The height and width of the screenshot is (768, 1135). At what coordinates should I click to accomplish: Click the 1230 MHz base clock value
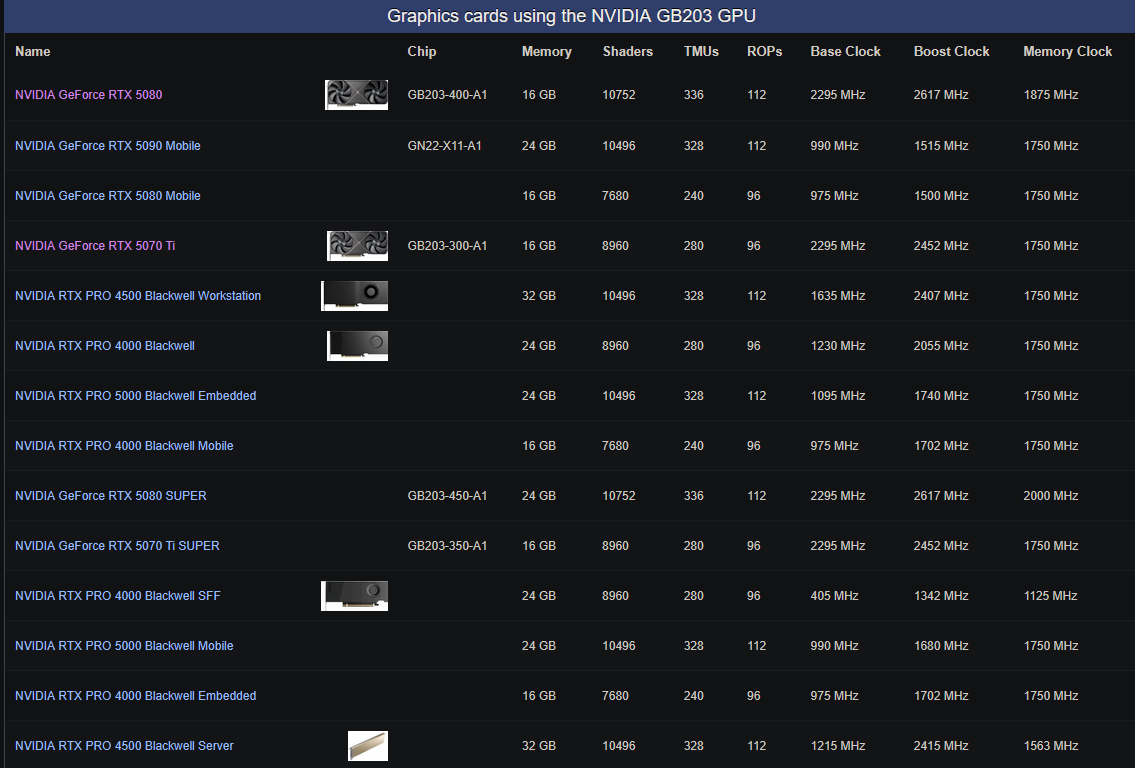[x=837, y=345]
